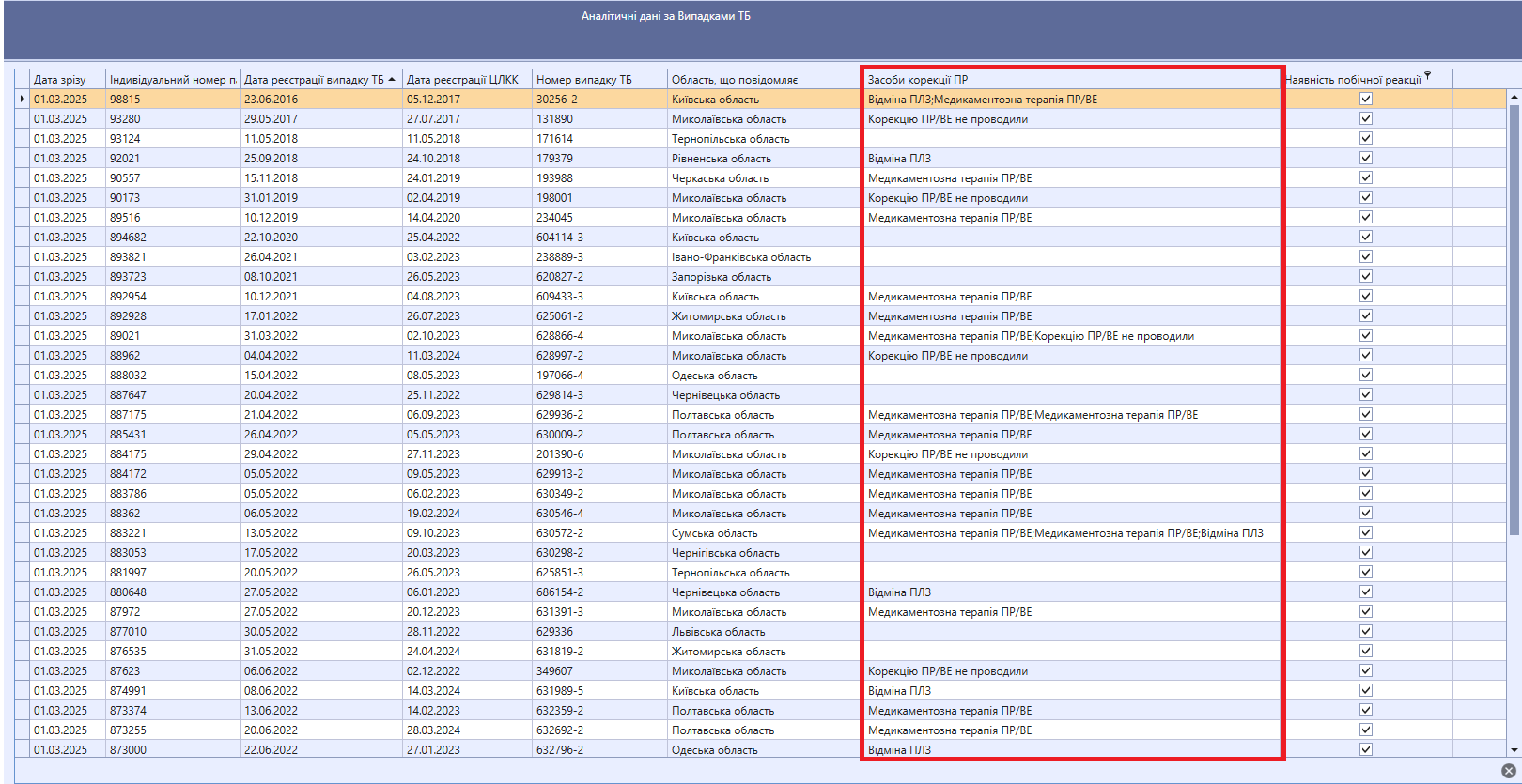Click current-row indicator arrow of row 98815
Image resolution: width=1522 pixels, height=784 pixels.
(x=23, y=99)
